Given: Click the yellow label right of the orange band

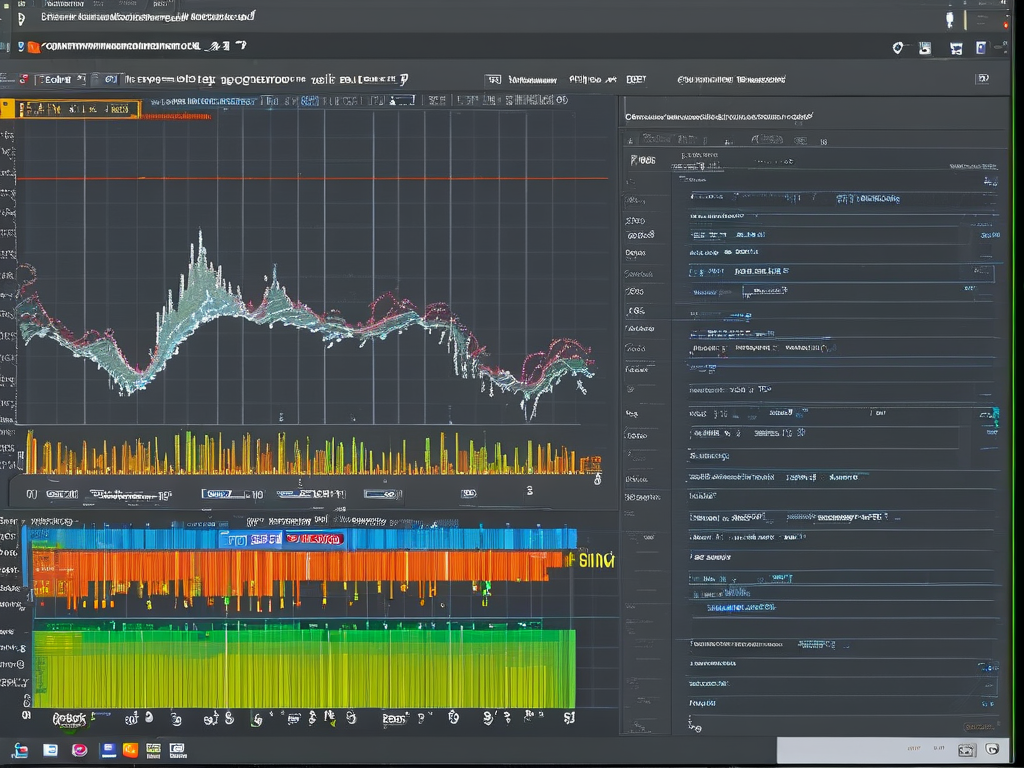Looking at the screenshot, I should coord(597,560).
